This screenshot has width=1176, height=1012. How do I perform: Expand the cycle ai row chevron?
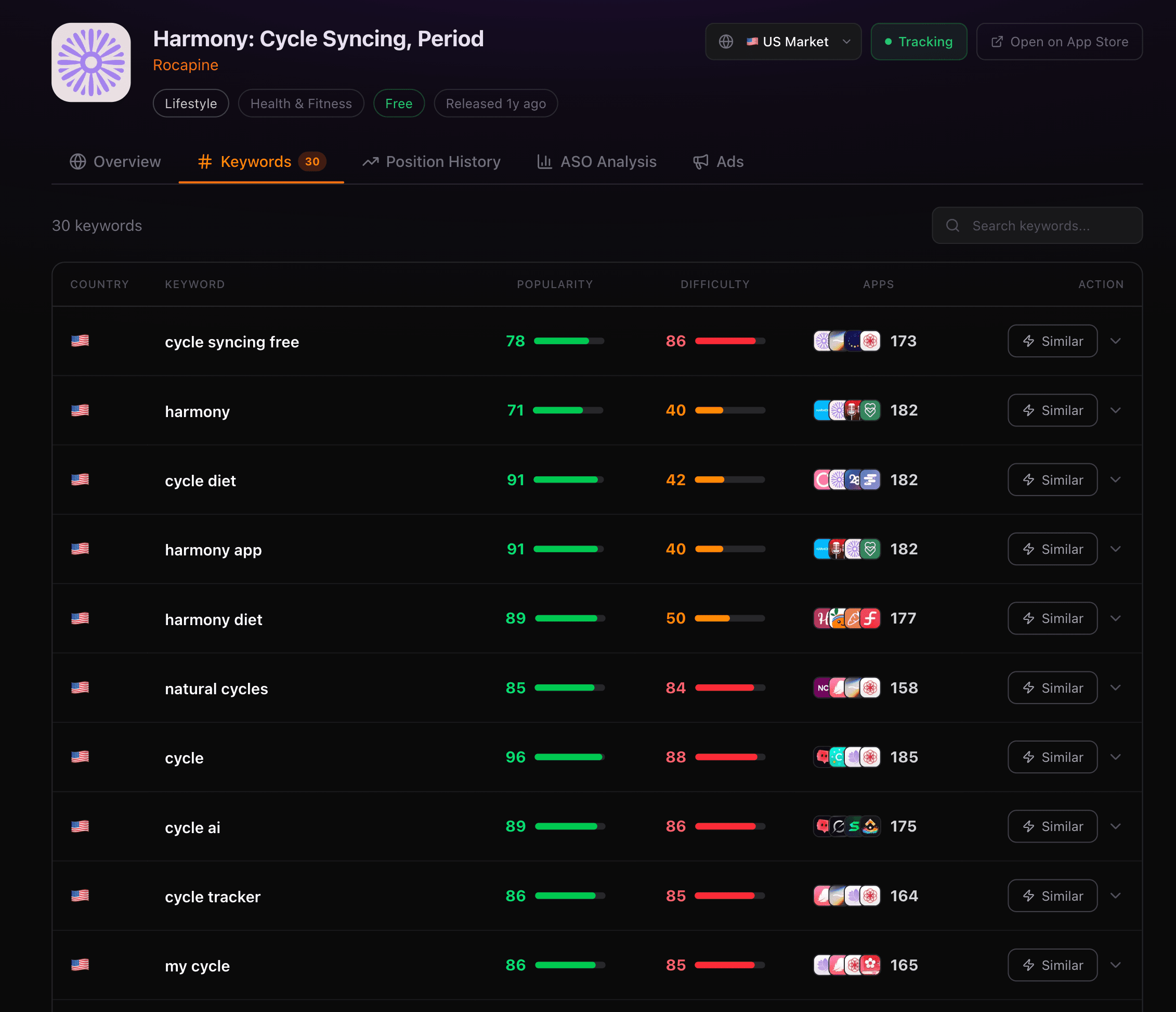click(x=1115, y=826)
